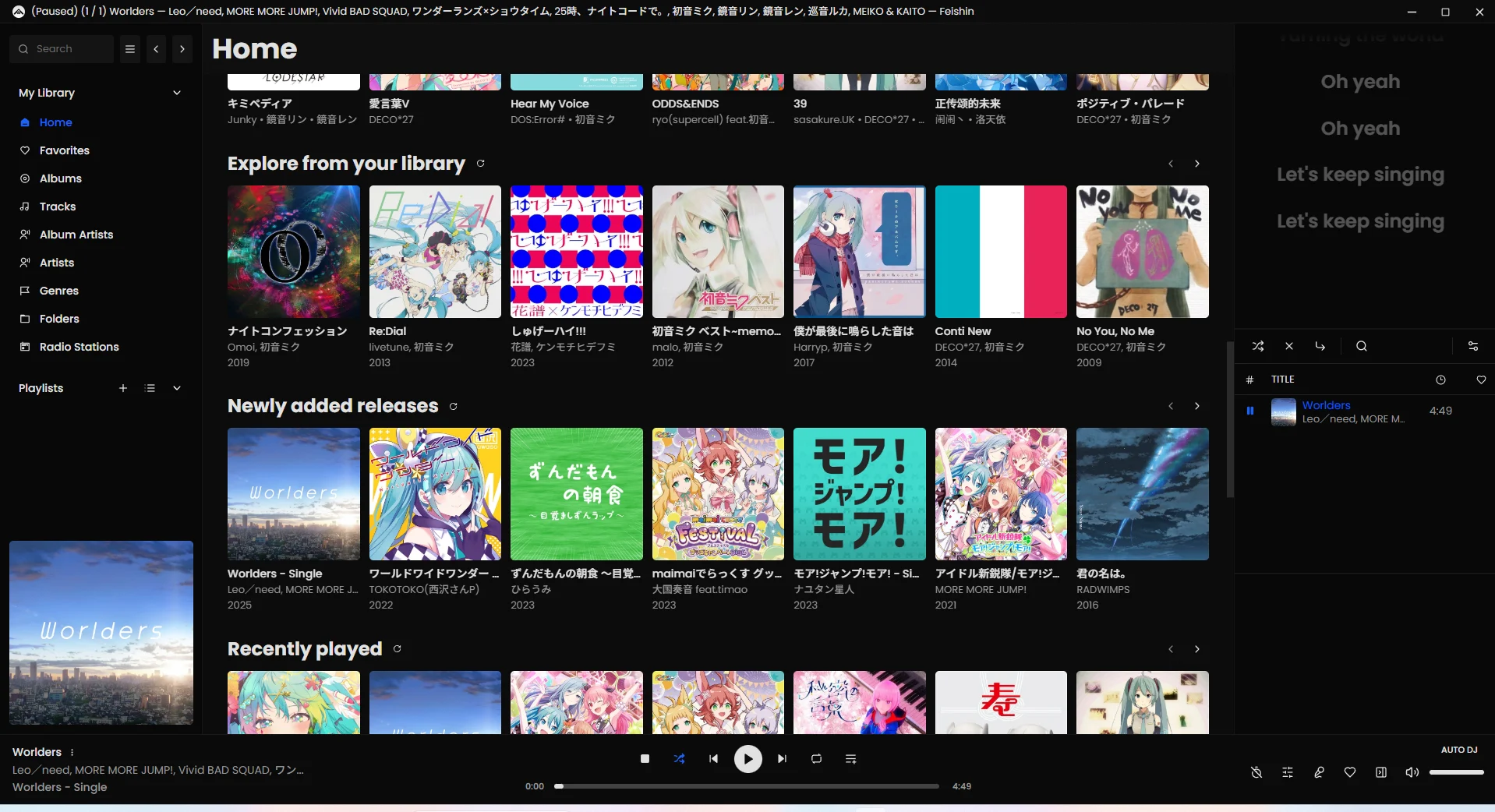The height and width of the screenshot is (812, 1495).
Task: Click the add-to-queue list icon in player bar
Action: pos(850,759)
